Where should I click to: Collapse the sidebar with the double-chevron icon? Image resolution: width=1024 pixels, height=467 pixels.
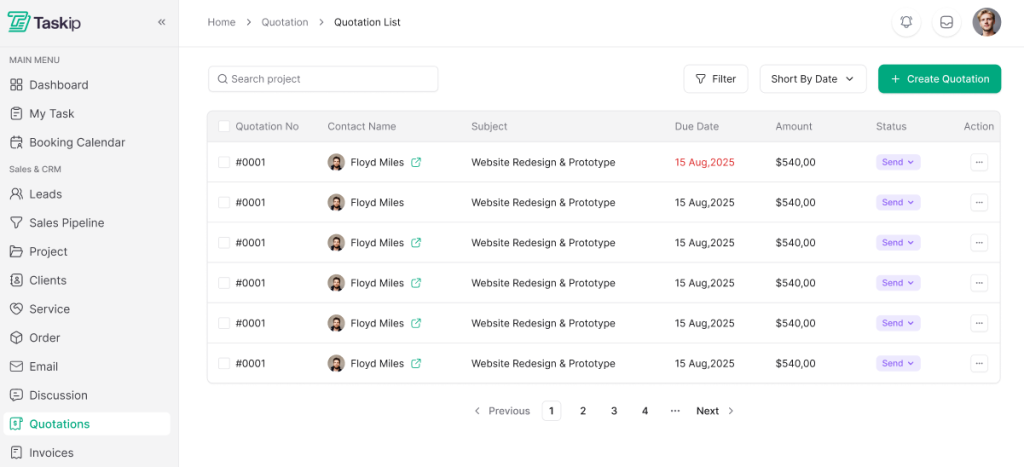161,22
